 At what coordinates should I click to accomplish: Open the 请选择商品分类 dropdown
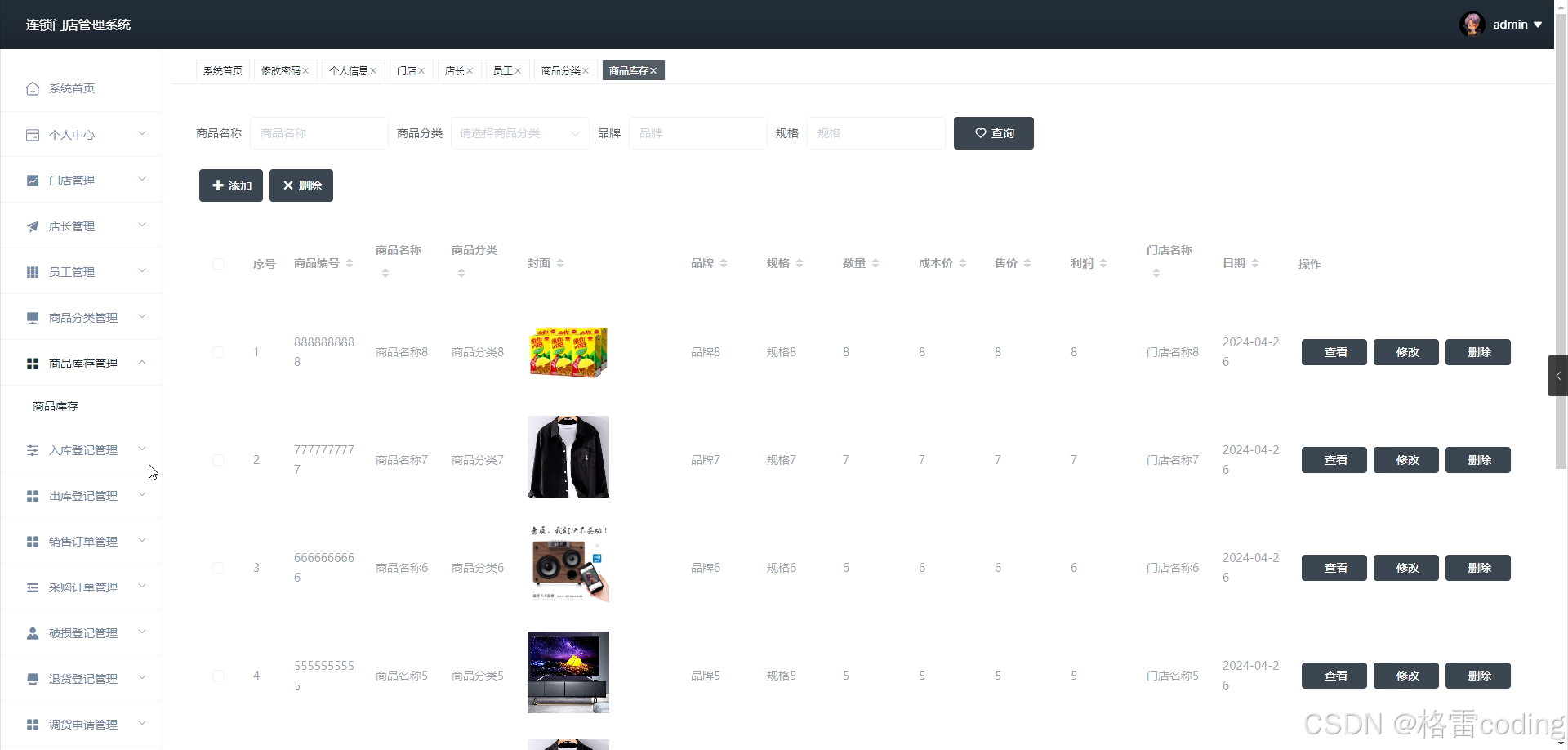tap(519, 132)
